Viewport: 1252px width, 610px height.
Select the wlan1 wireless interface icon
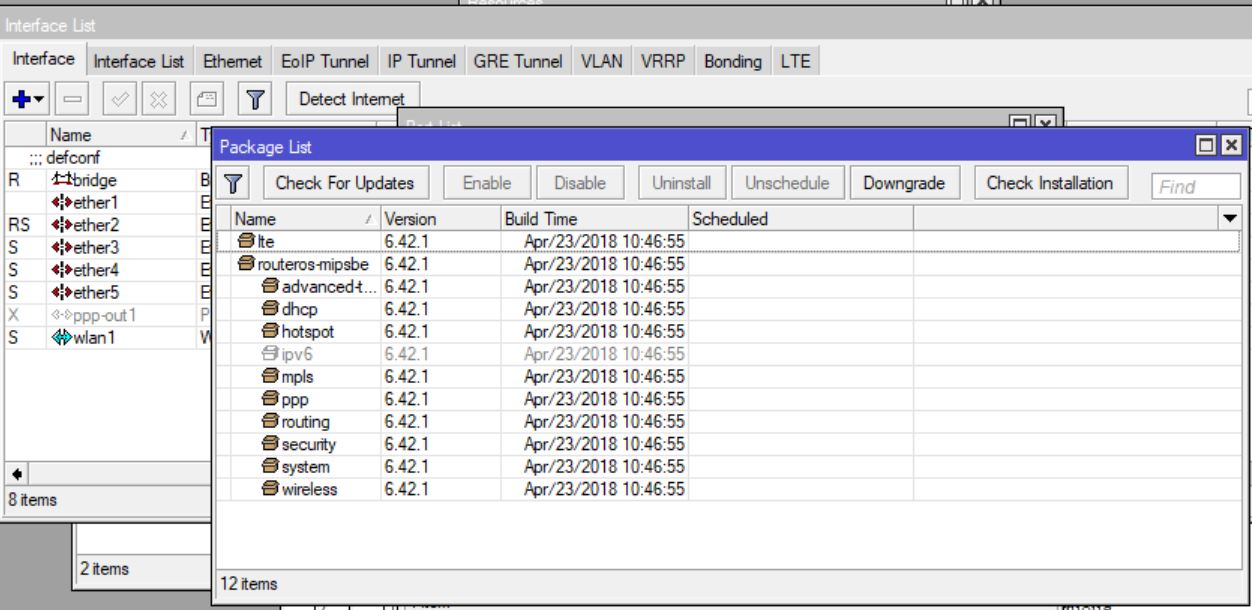[x=61, y=338]
